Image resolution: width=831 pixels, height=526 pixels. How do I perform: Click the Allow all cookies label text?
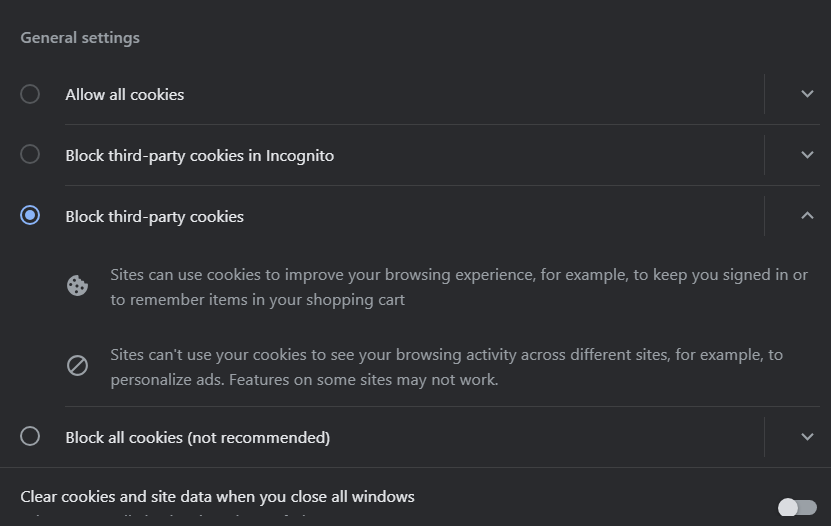(x=125, y=94)
